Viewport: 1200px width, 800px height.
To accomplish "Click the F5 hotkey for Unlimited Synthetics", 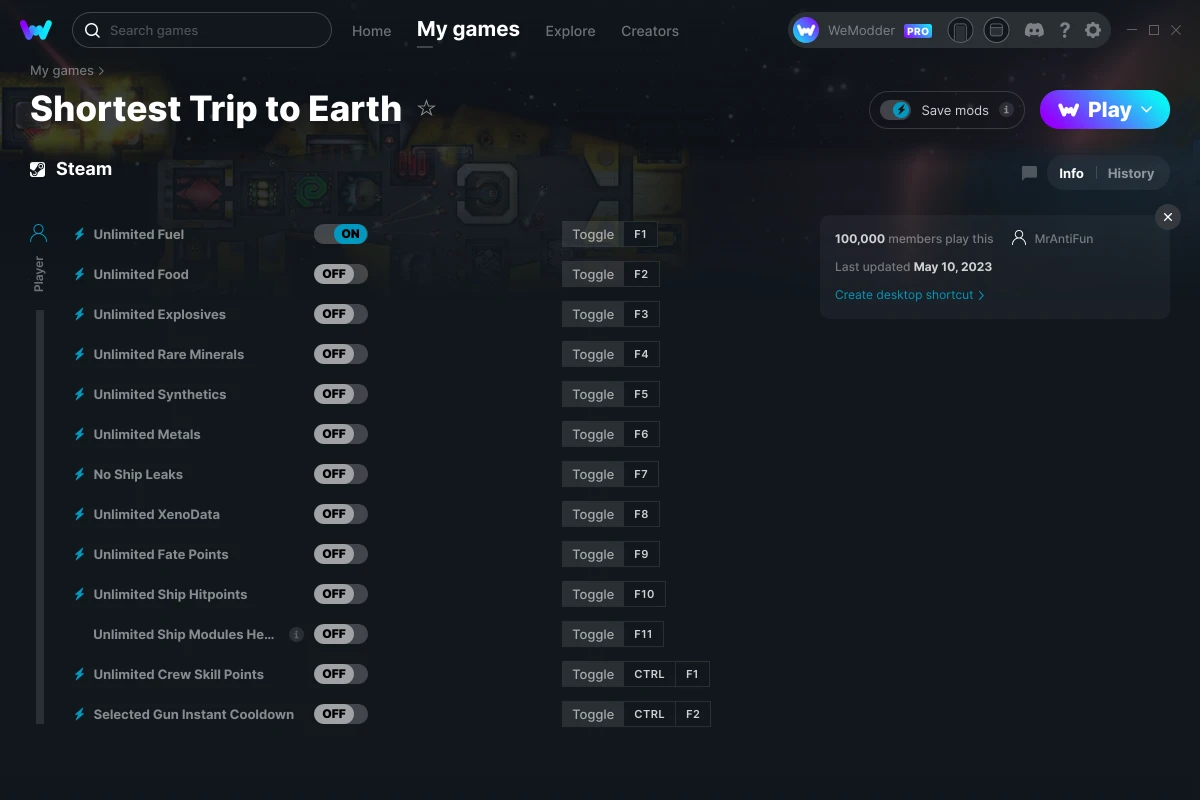I will point(641,394).
